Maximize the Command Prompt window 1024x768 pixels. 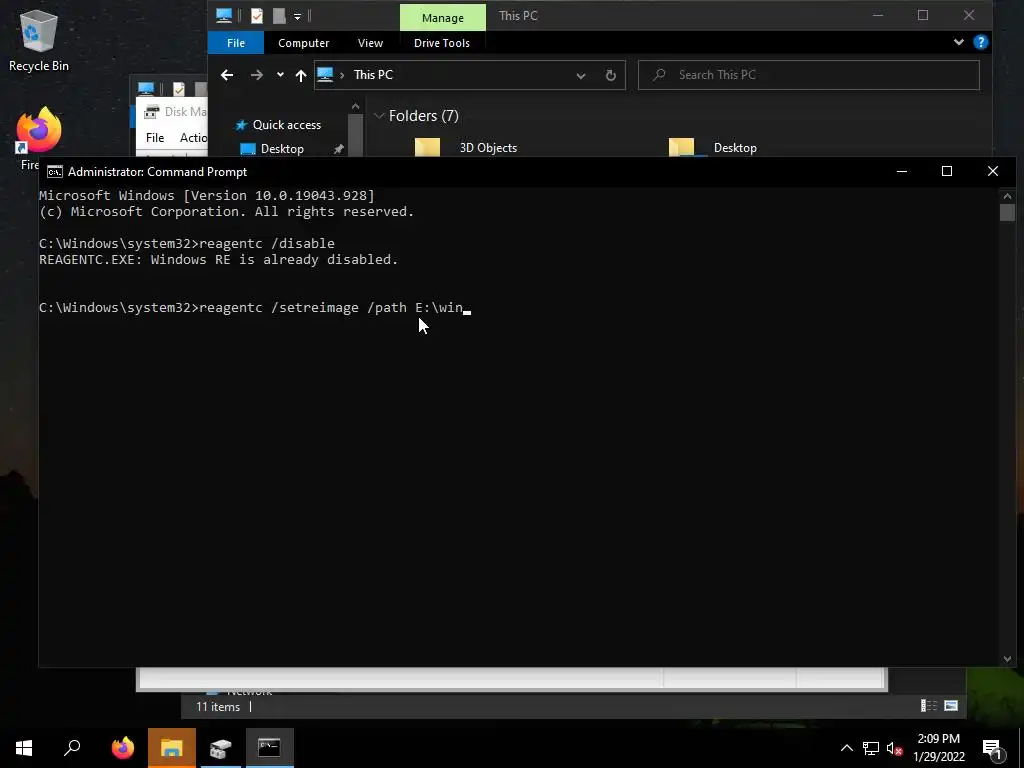click(947, 171)
